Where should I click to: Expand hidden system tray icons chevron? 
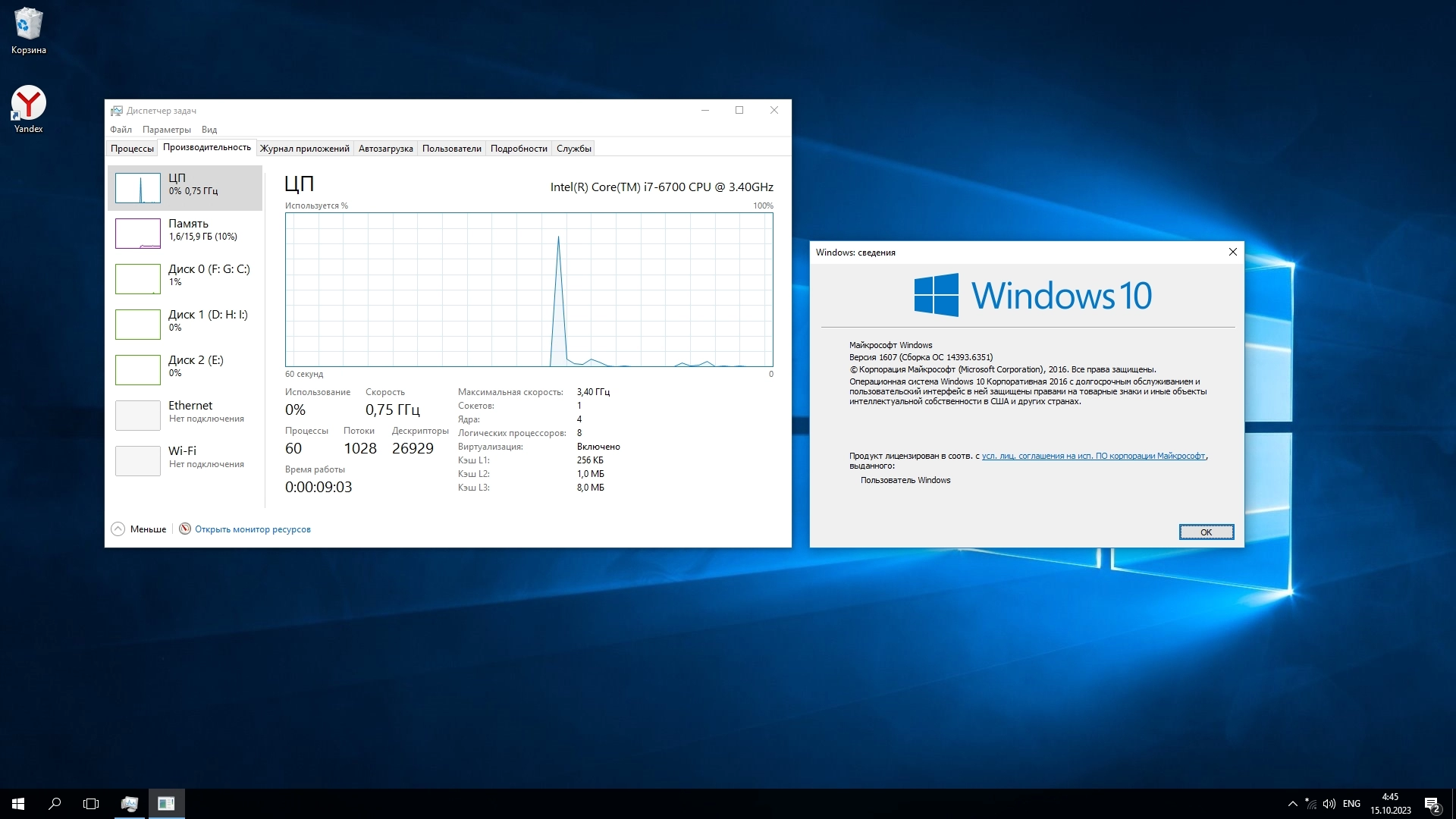(1292, 803)
